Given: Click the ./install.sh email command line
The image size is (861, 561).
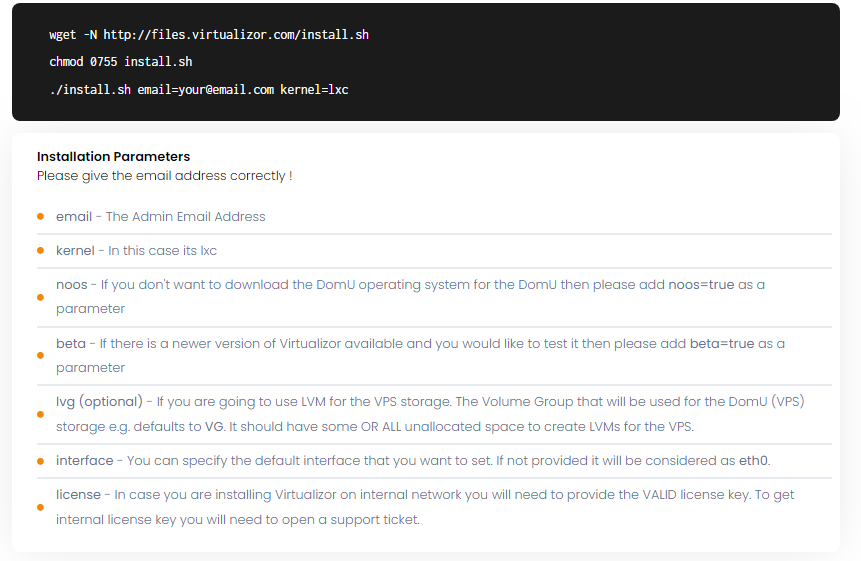Looking at the screenshot, I should point(199,89).
